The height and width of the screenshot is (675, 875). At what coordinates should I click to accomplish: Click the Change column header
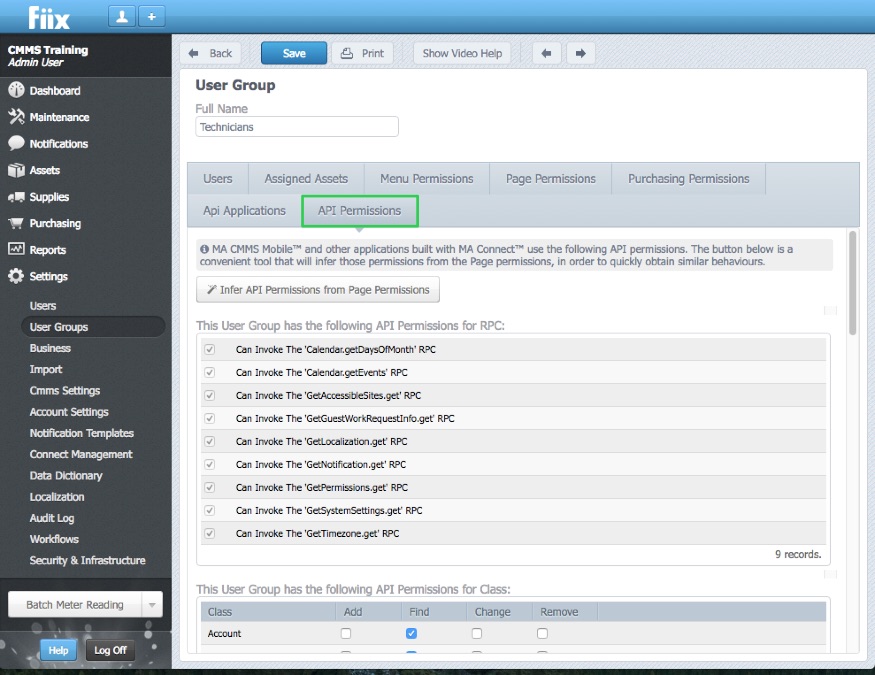(499, 612)
